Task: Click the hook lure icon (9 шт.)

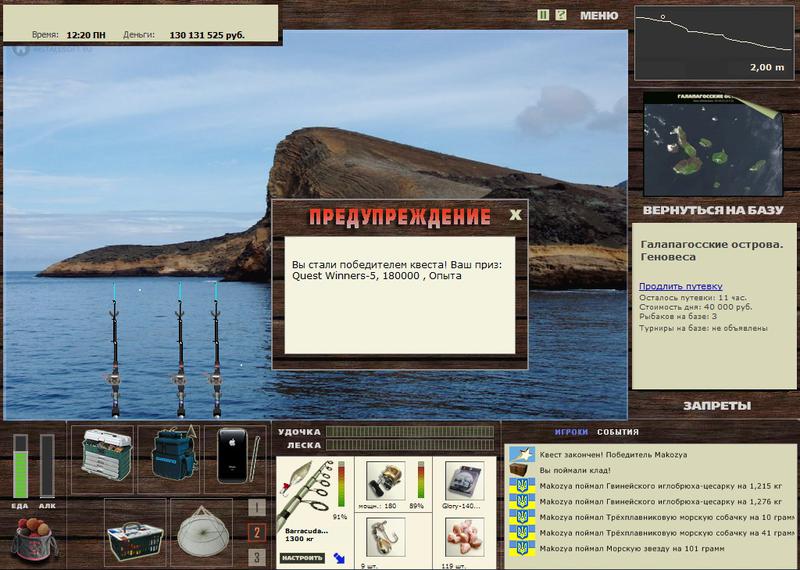Action: click(x=386, y=537)
